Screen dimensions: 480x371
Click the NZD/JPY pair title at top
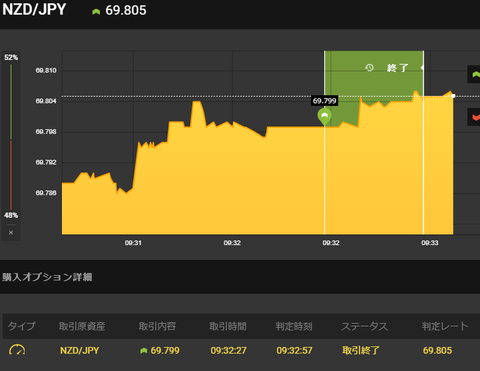(x=34, y=9)
